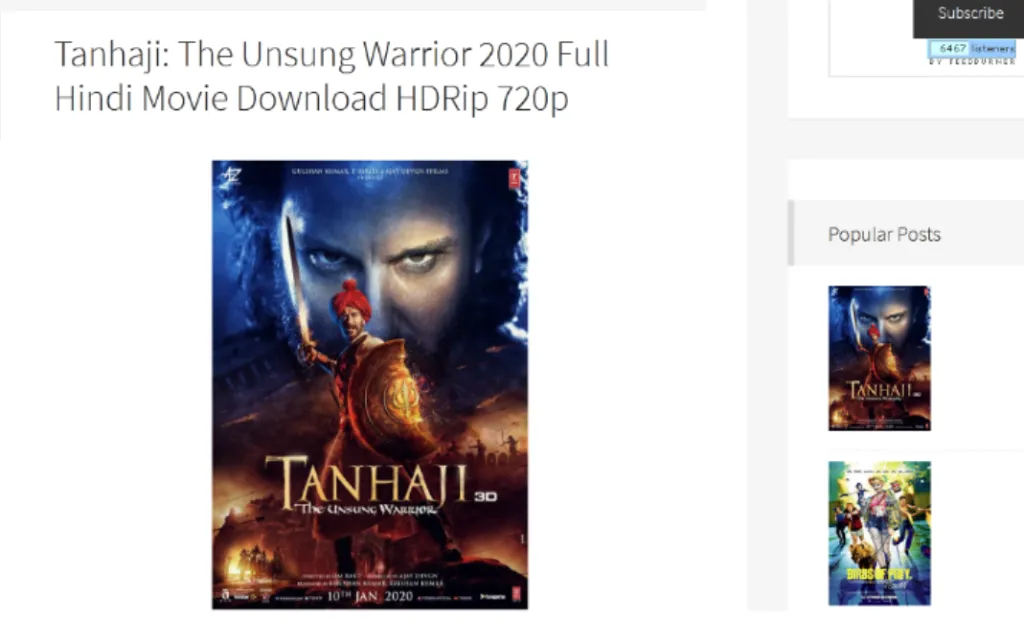Click the raised sword on the main poster
The width and height of the screenshot is (1024, 620).
[x=297, y=281]
